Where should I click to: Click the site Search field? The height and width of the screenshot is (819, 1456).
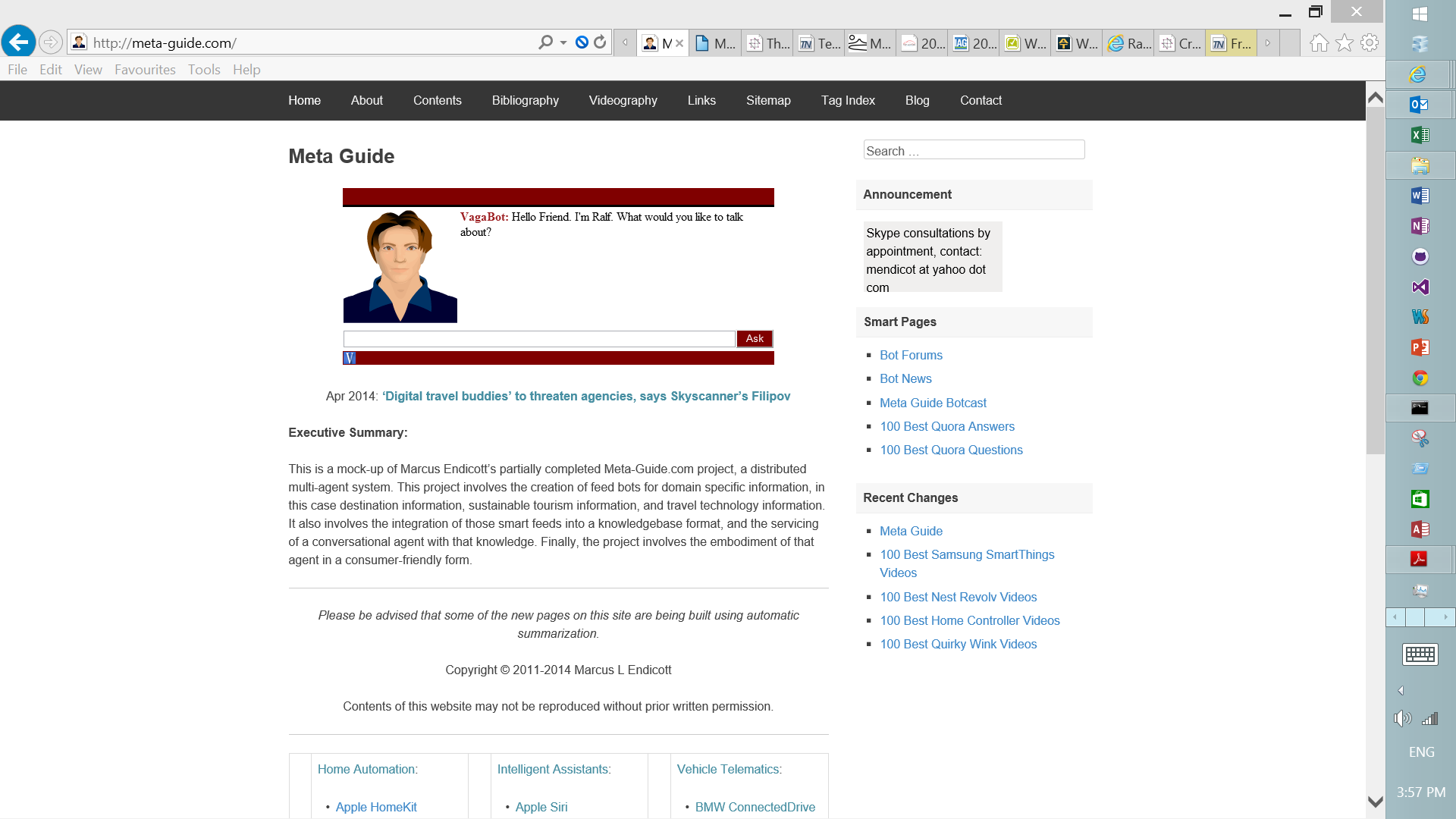click(974, 150)
